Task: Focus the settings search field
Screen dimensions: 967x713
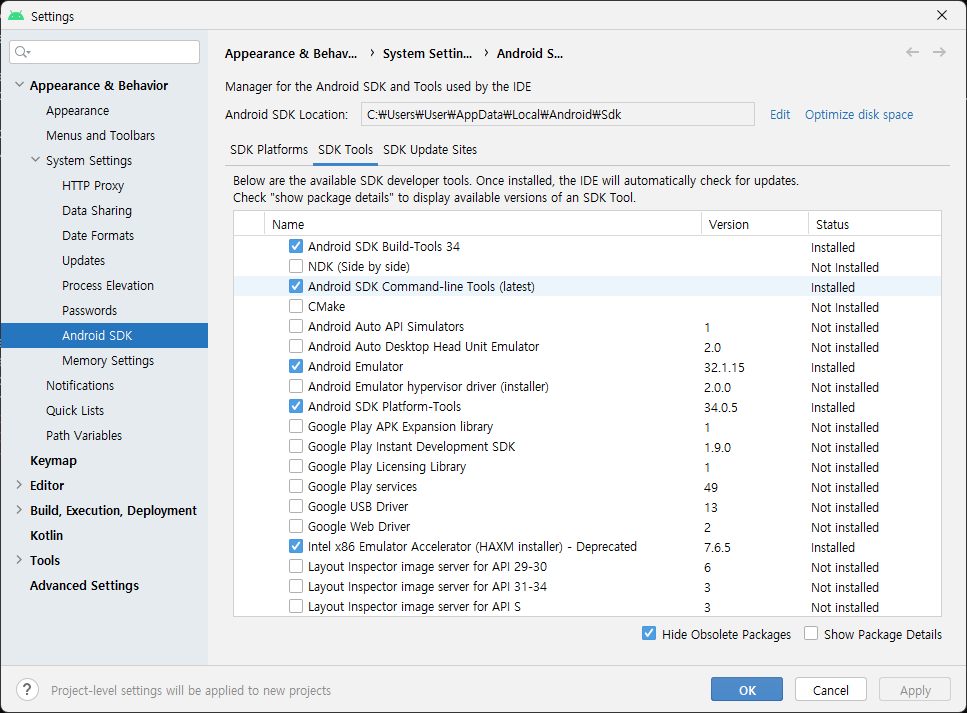Action: coord(105,52)
